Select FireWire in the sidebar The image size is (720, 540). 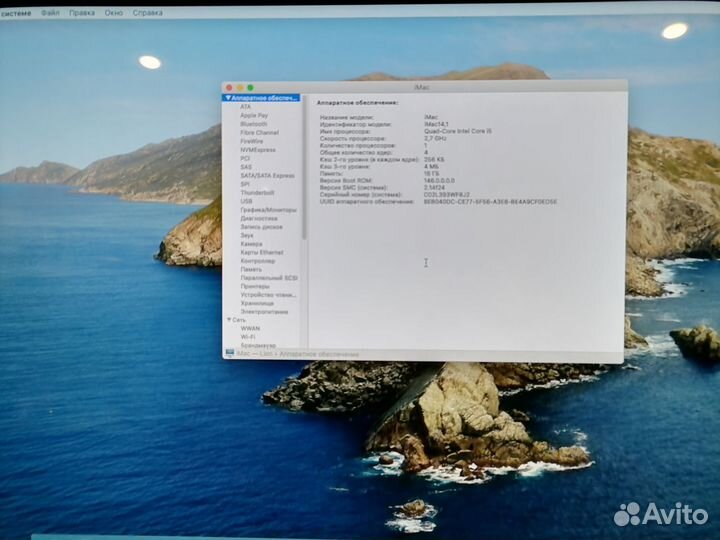tap(252, 141)
